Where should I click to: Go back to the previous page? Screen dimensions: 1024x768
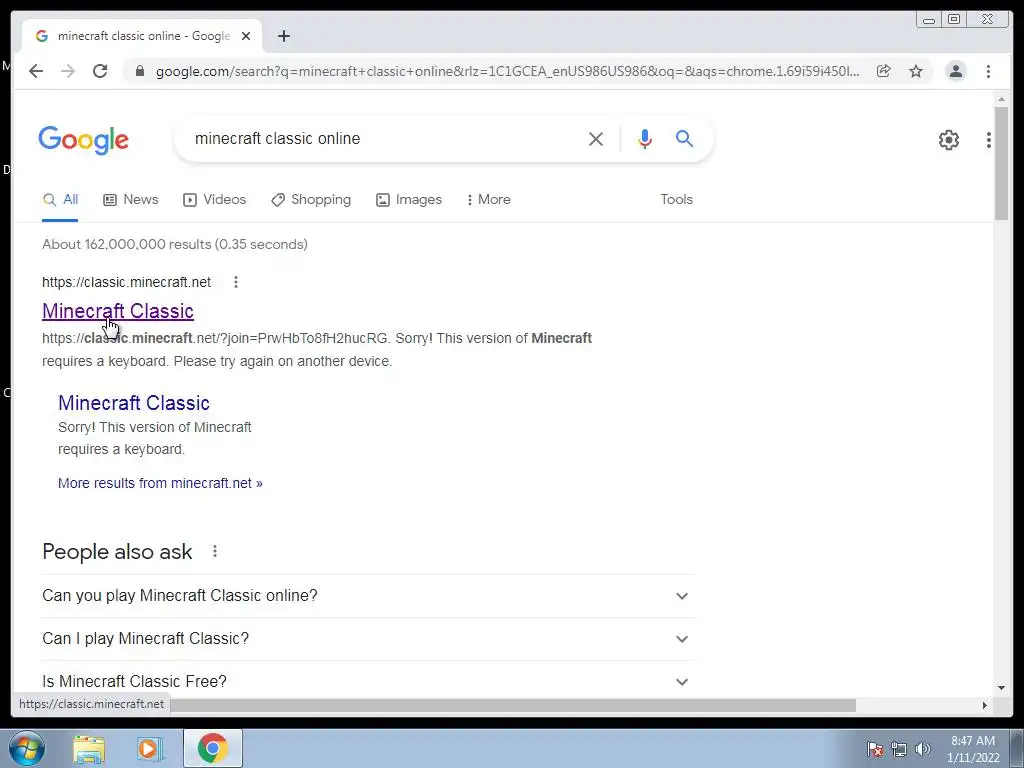[36, 71]
